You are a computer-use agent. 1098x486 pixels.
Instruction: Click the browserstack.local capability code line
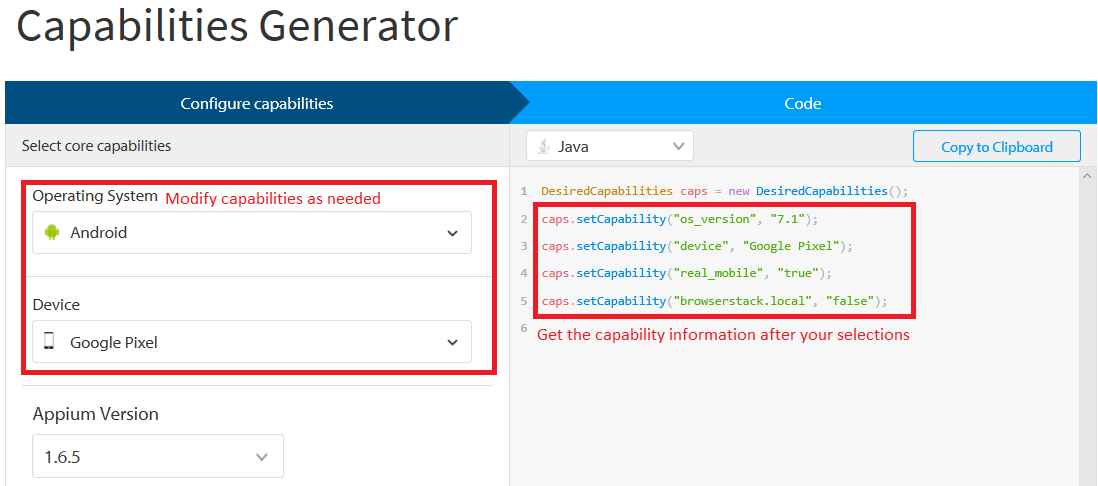[714, 301]
